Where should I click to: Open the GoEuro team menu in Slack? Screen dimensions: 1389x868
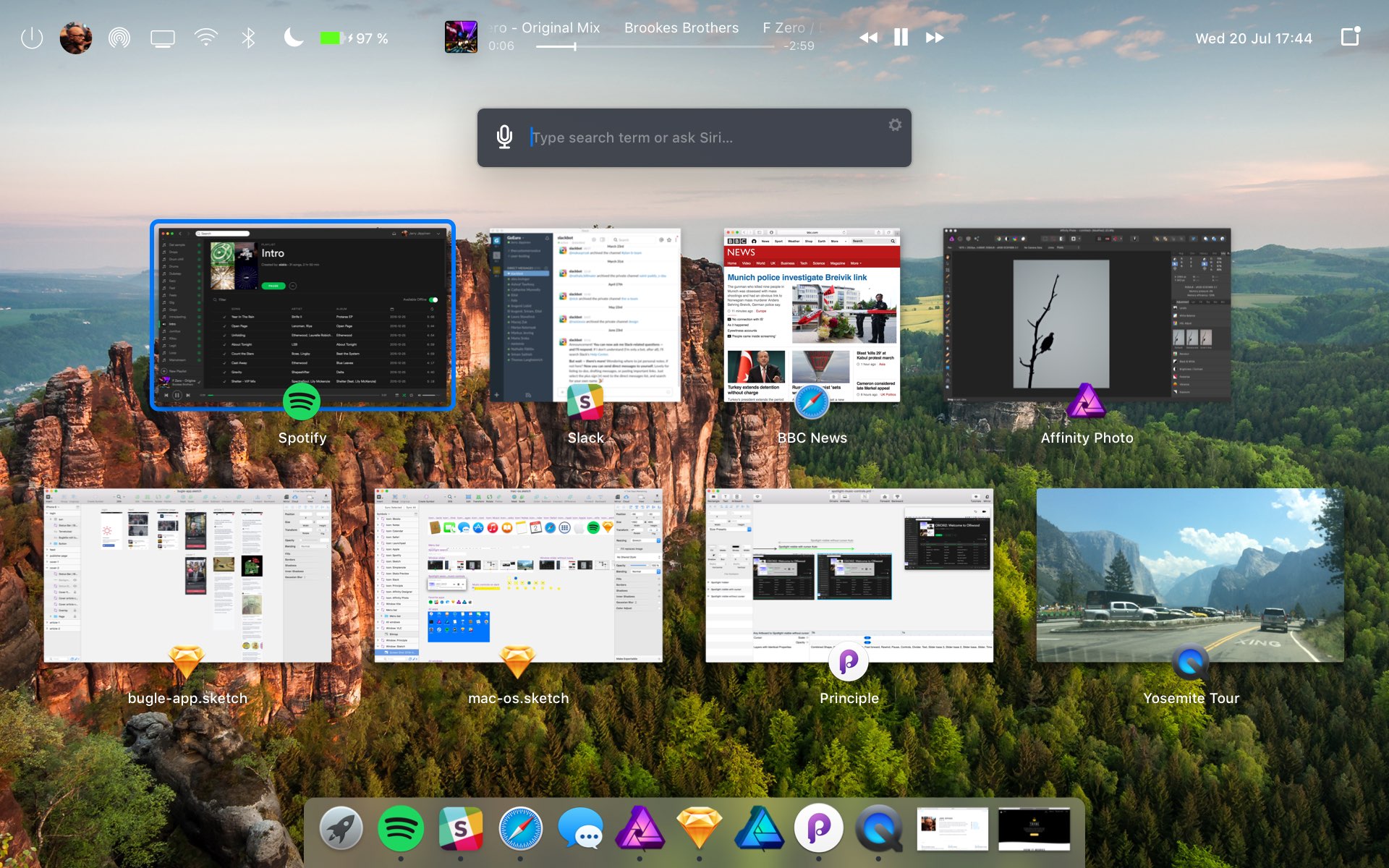515,238
